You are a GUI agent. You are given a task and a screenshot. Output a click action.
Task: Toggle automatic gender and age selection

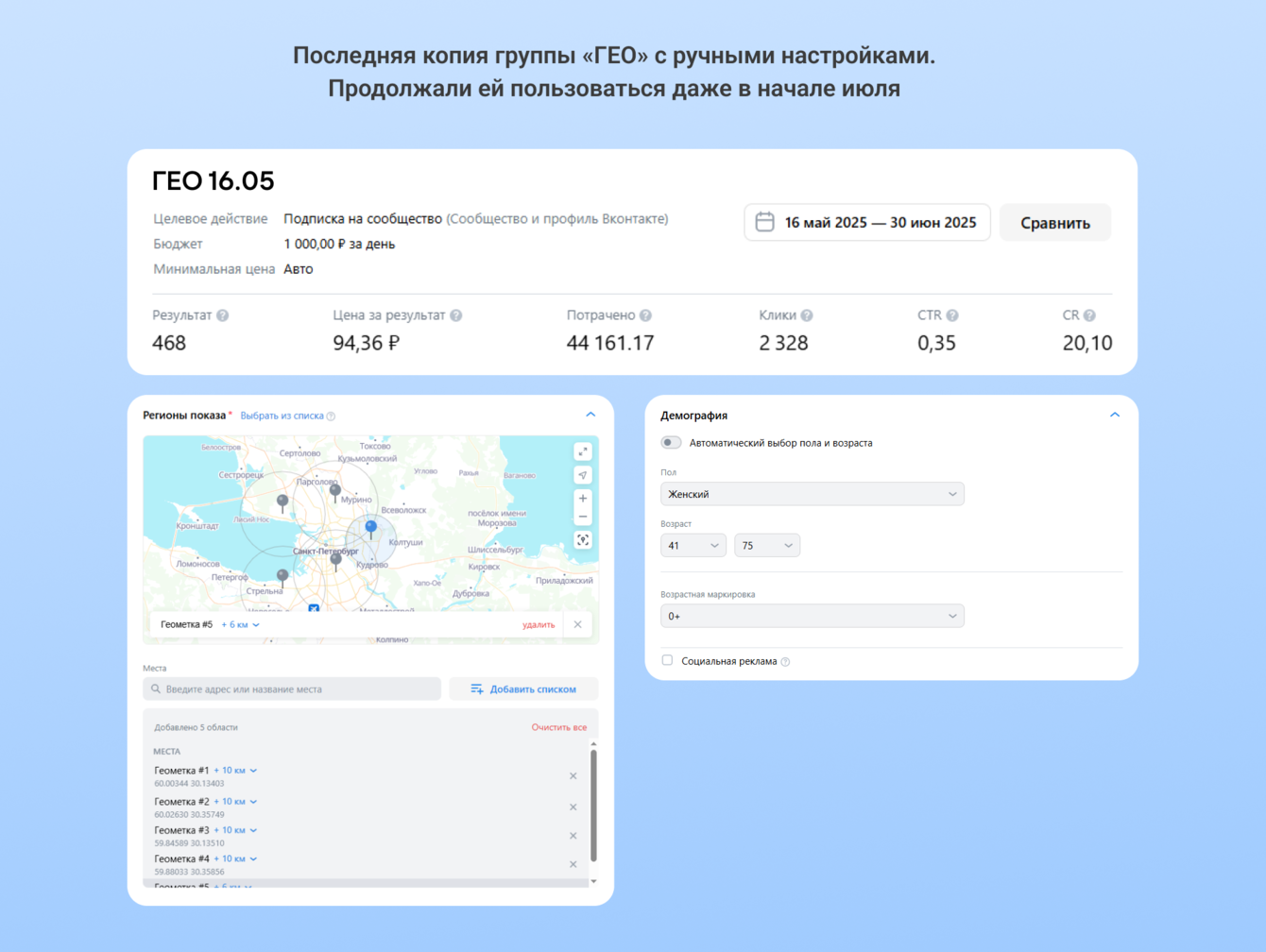(x=671, y=443)
